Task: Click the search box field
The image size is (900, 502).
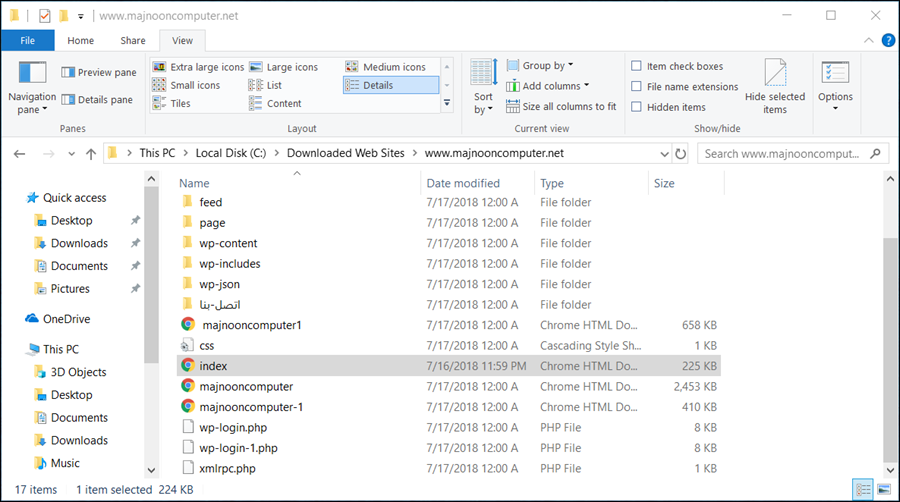Action: tap(782, 154)
